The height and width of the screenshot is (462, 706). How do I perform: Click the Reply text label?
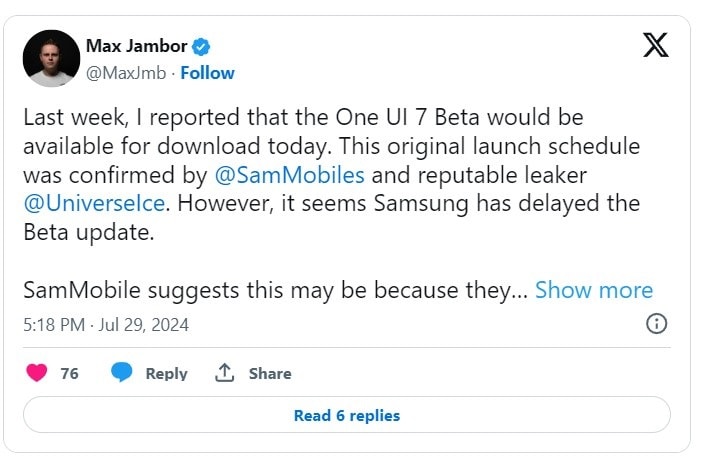pos(166,373)
